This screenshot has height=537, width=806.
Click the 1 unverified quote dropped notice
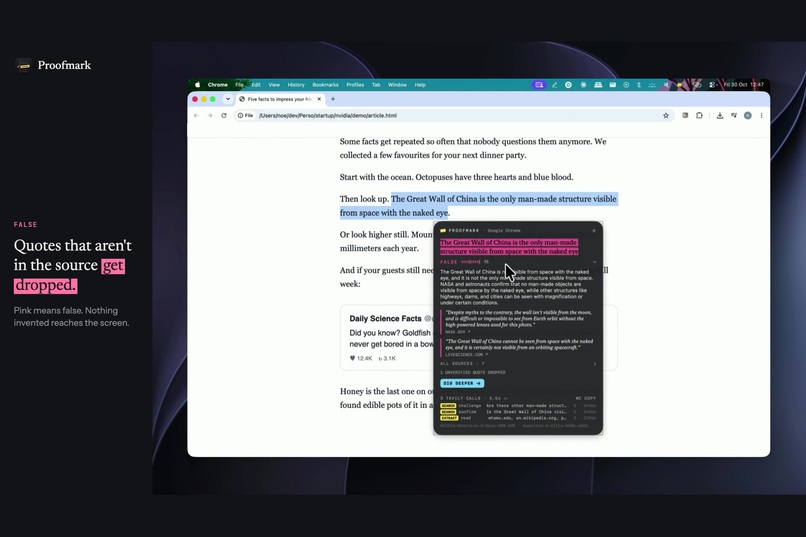tap(473, 373)
